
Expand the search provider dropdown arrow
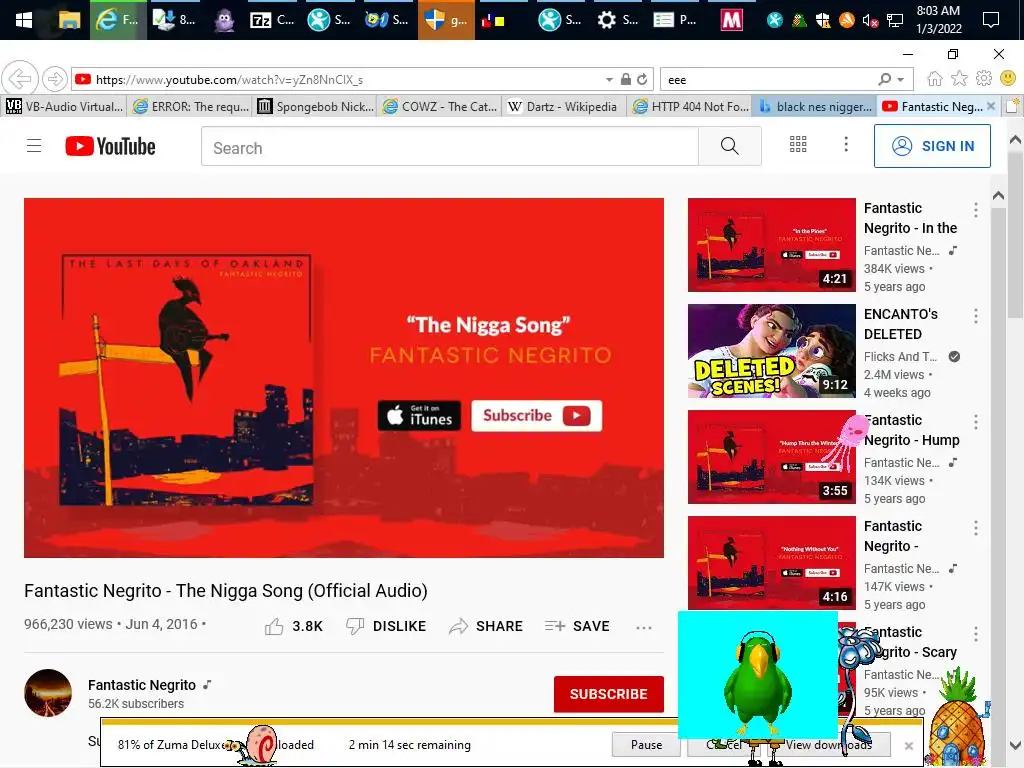point(901,80)
